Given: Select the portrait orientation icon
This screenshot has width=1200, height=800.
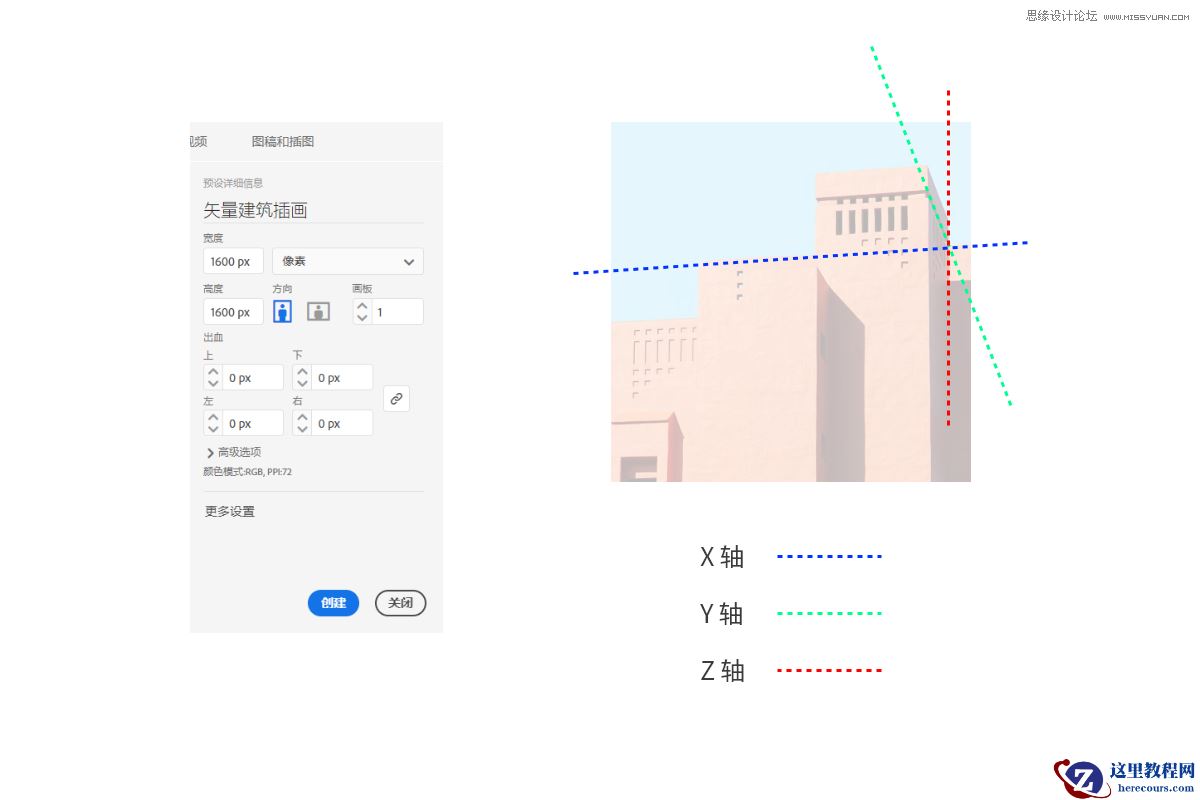Looking at the screenshot, I should pyautogui.click(x=283, y=311).
